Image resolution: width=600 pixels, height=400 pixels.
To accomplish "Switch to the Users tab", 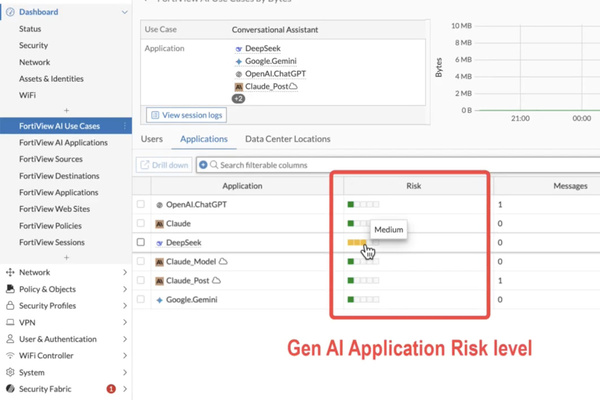I will coord(152,139).
